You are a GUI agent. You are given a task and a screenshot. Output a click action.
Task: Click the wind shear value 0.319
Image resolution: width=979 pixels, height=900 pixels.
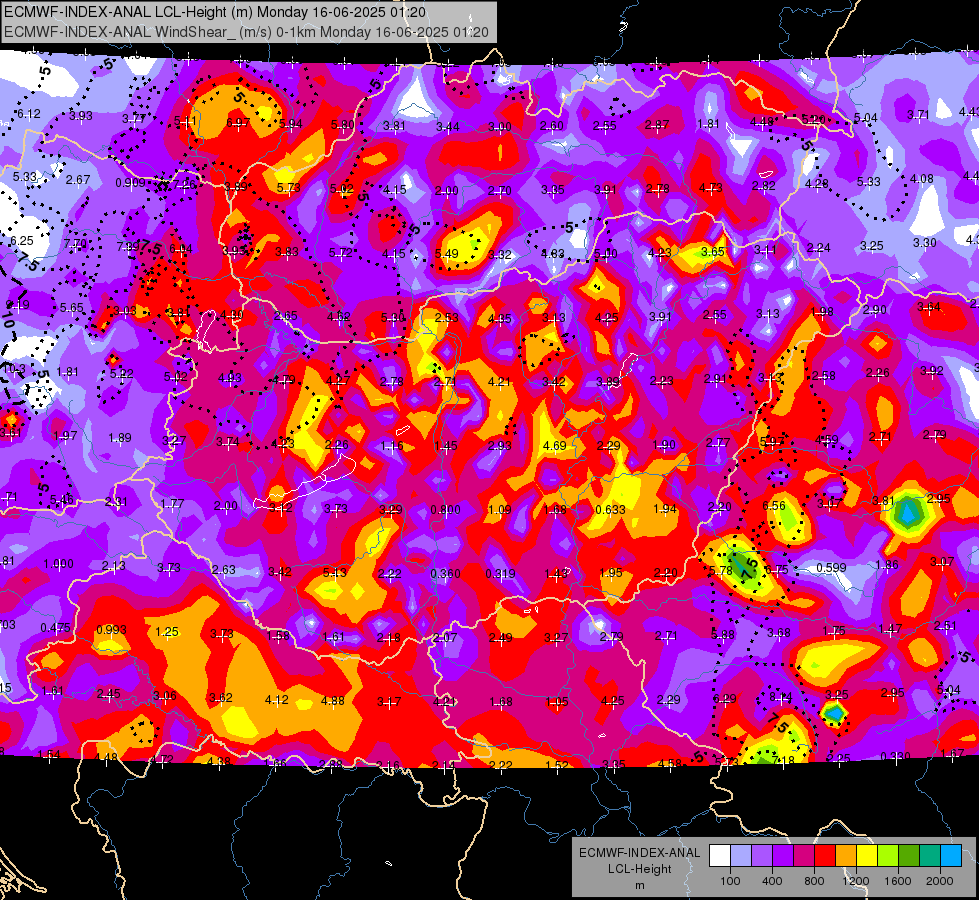click(500, 573)
